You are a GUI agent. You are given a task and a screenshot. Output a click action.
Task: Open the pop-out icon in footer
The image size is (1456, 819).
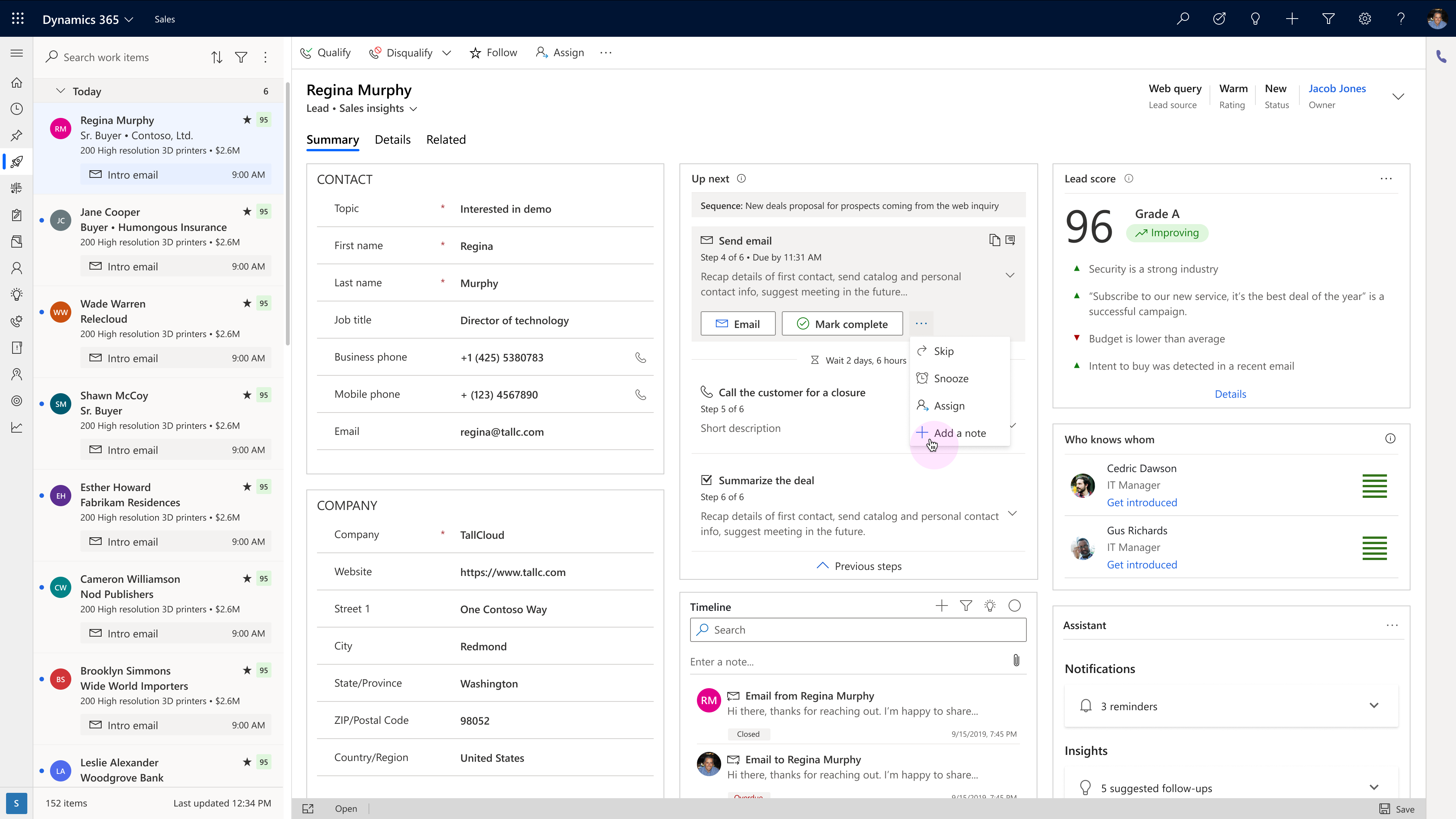pyautogui.click(x=308, y=809)
